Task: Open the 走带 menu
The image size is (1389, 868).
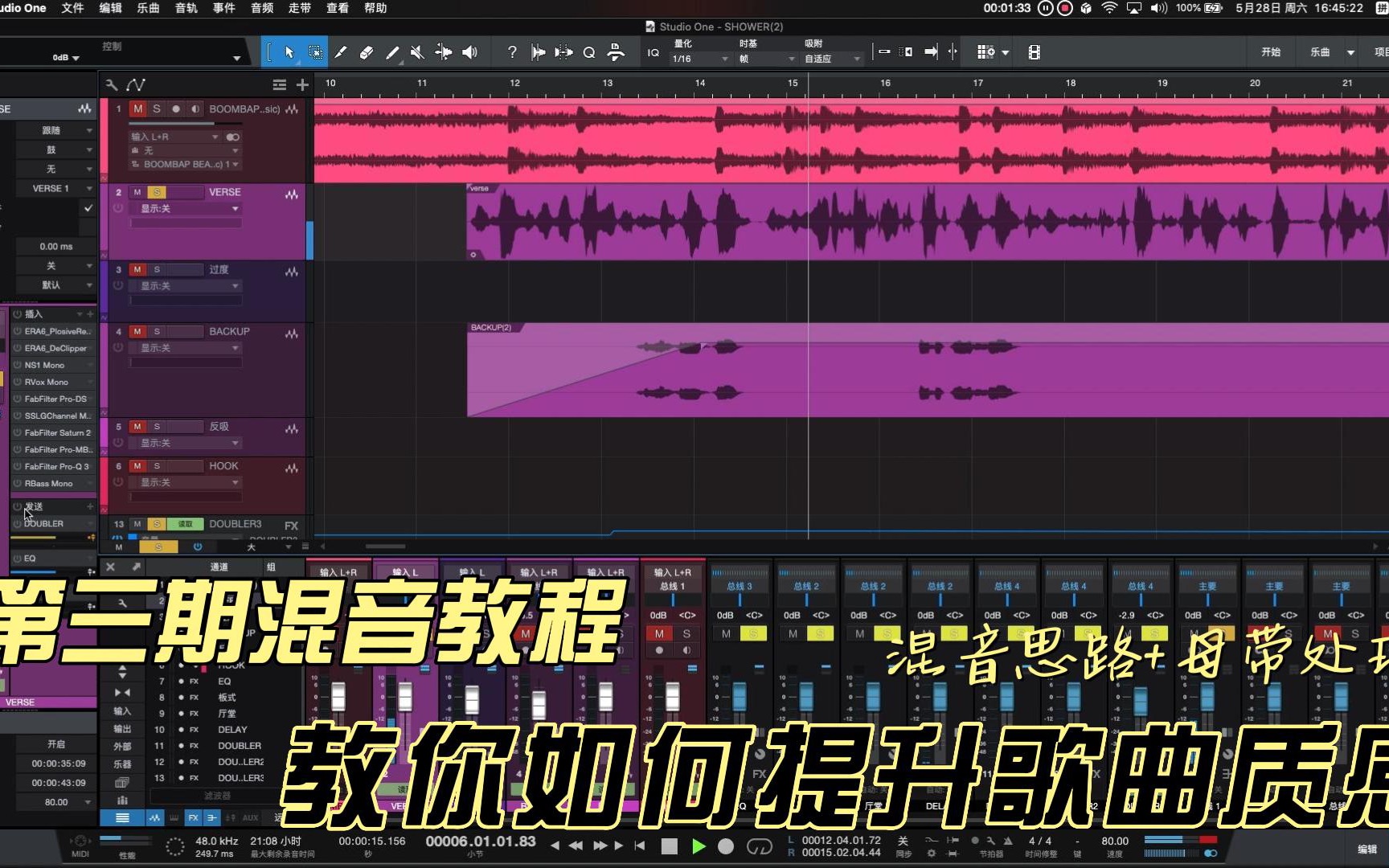Action: point(299,8)
